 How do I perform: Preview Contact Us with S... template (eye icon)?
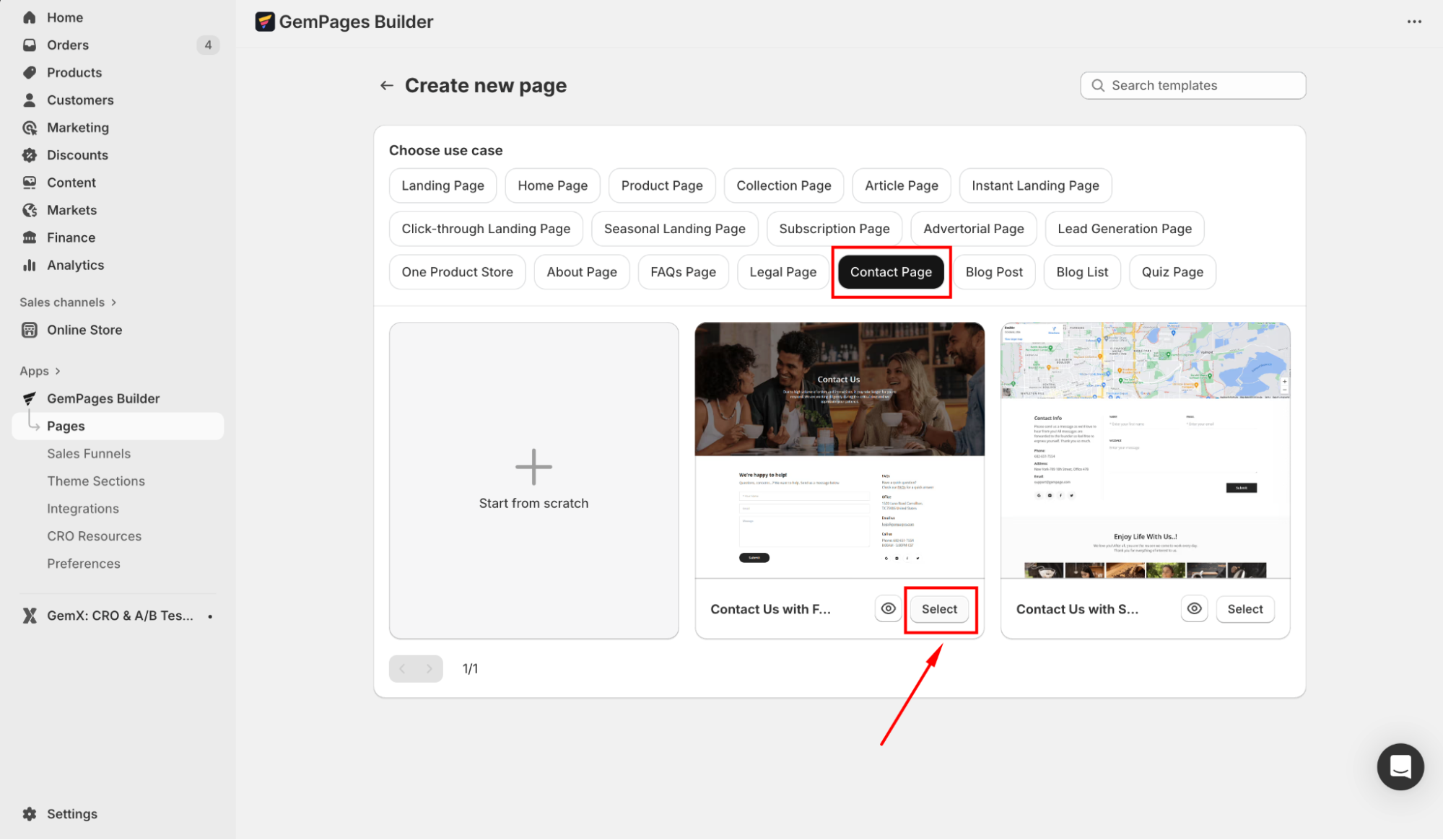click(x=1195, y=608)
